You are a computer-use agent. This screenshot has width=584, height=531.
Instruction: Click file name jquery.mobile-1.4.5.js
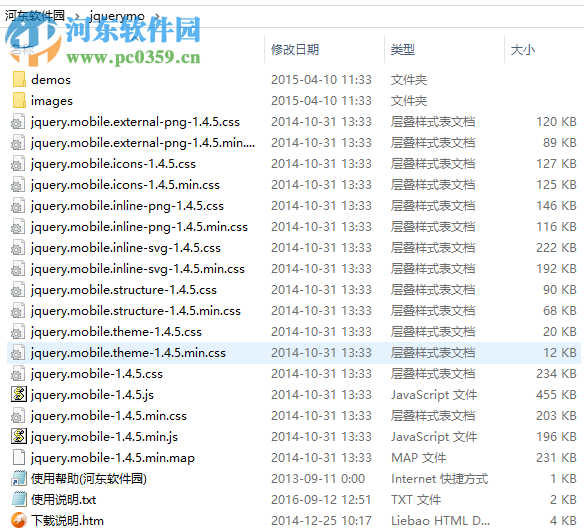[x=92, y=395]
